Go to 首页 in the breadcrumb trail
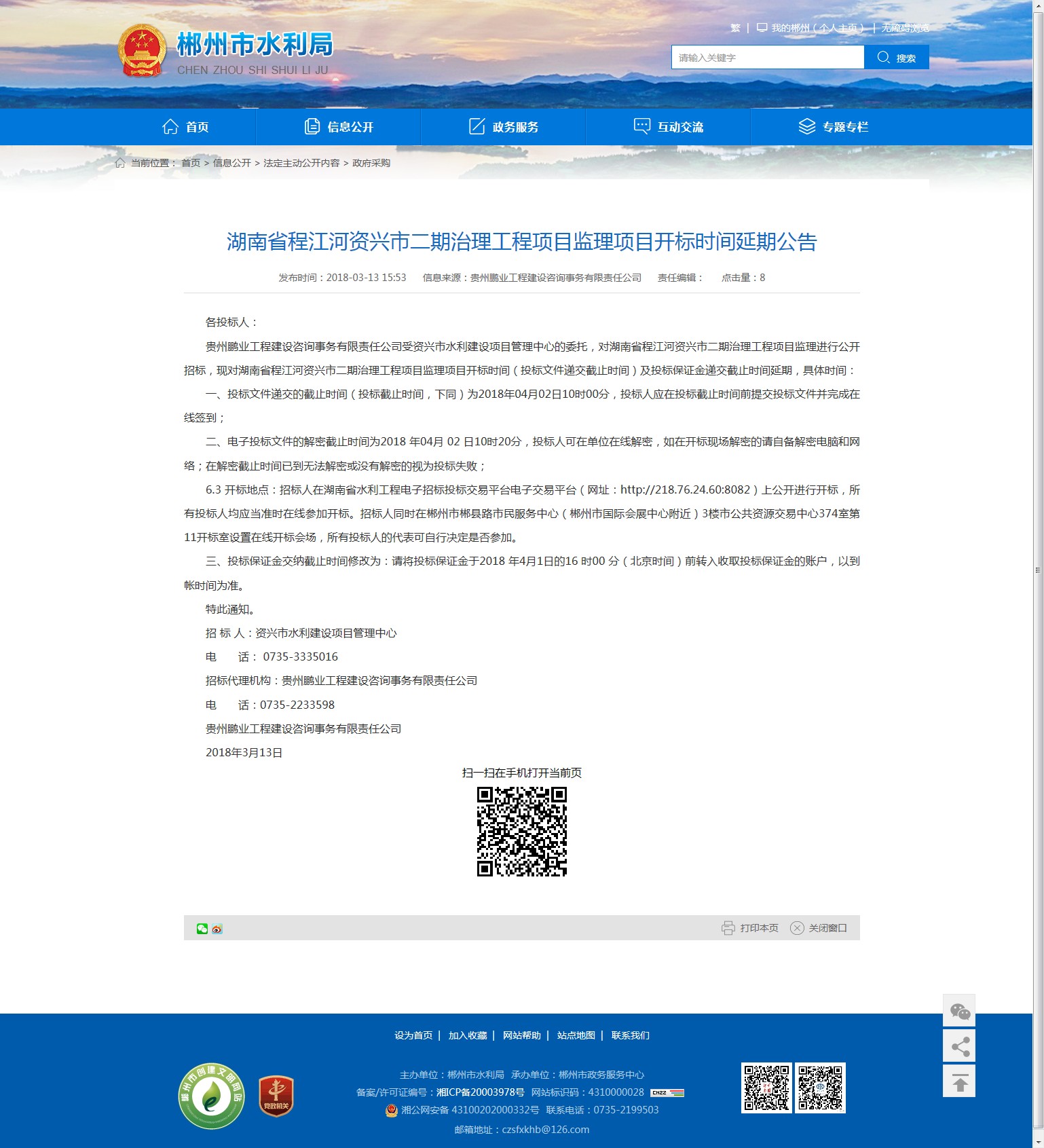This screenshot has width=1044, height=1148. tap(191, 163)
